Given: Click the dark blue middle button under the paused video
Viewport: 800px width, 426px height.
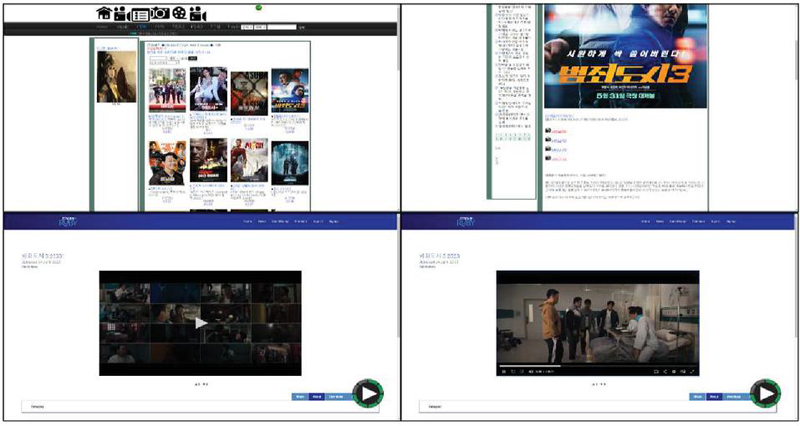Looking at the screenshot, I should click(x=316, y=396).
